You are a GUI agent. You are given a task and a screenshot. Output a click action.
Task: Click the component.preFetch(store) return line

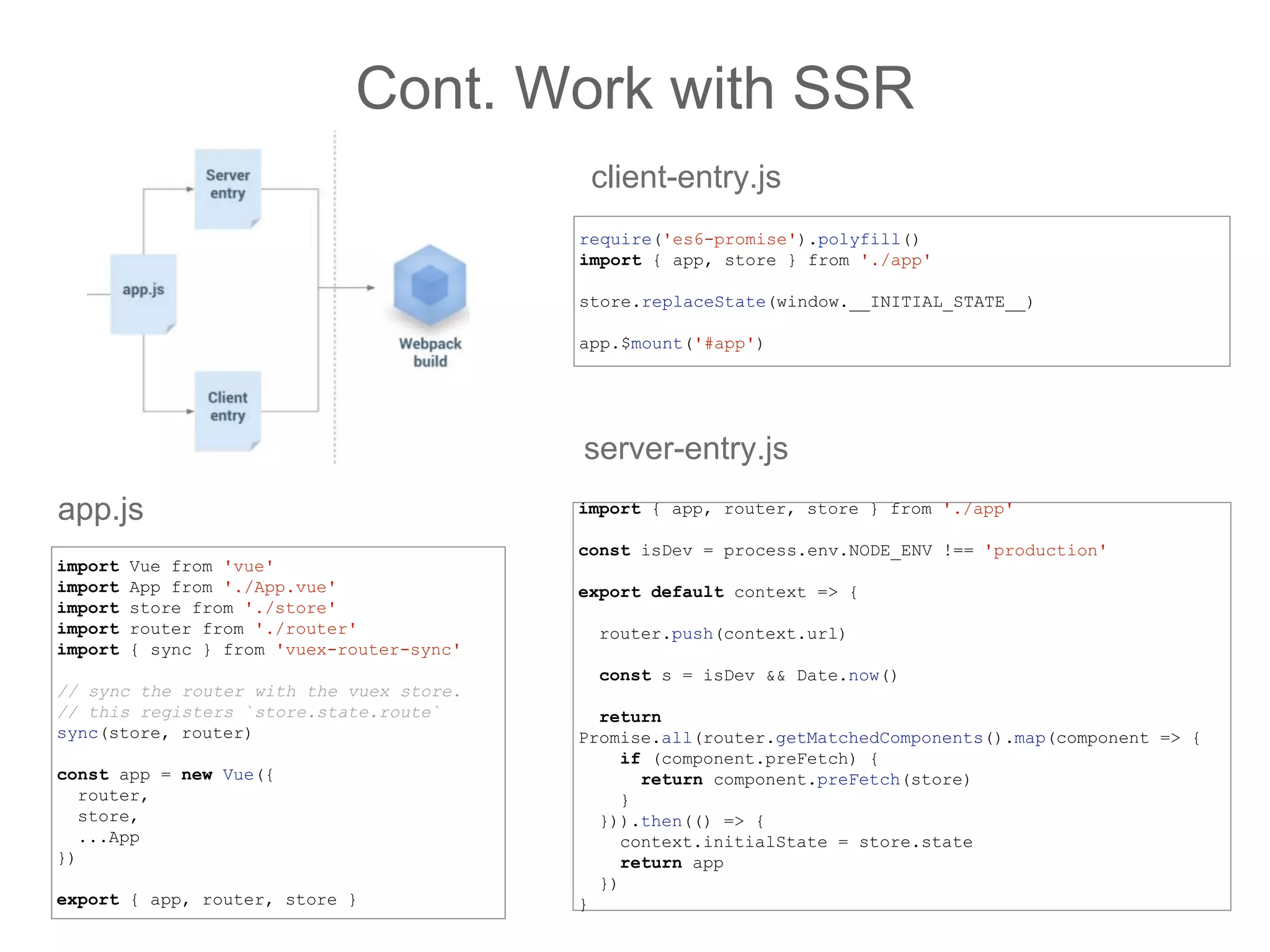(805, 780)
